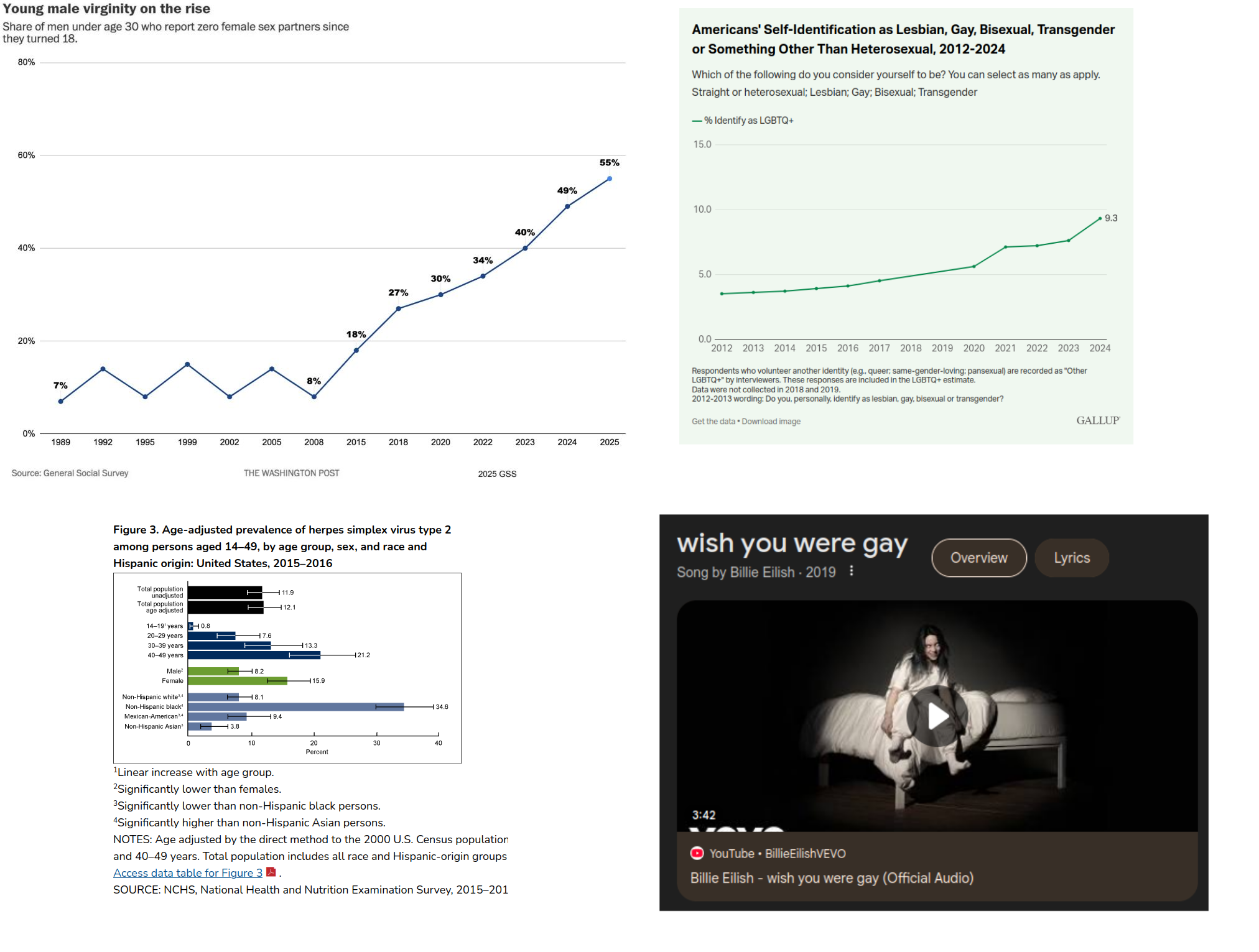Click the Gallup chart title about Self-Identification
Viewport: 1259px width, 952px height.
[903, 39]
